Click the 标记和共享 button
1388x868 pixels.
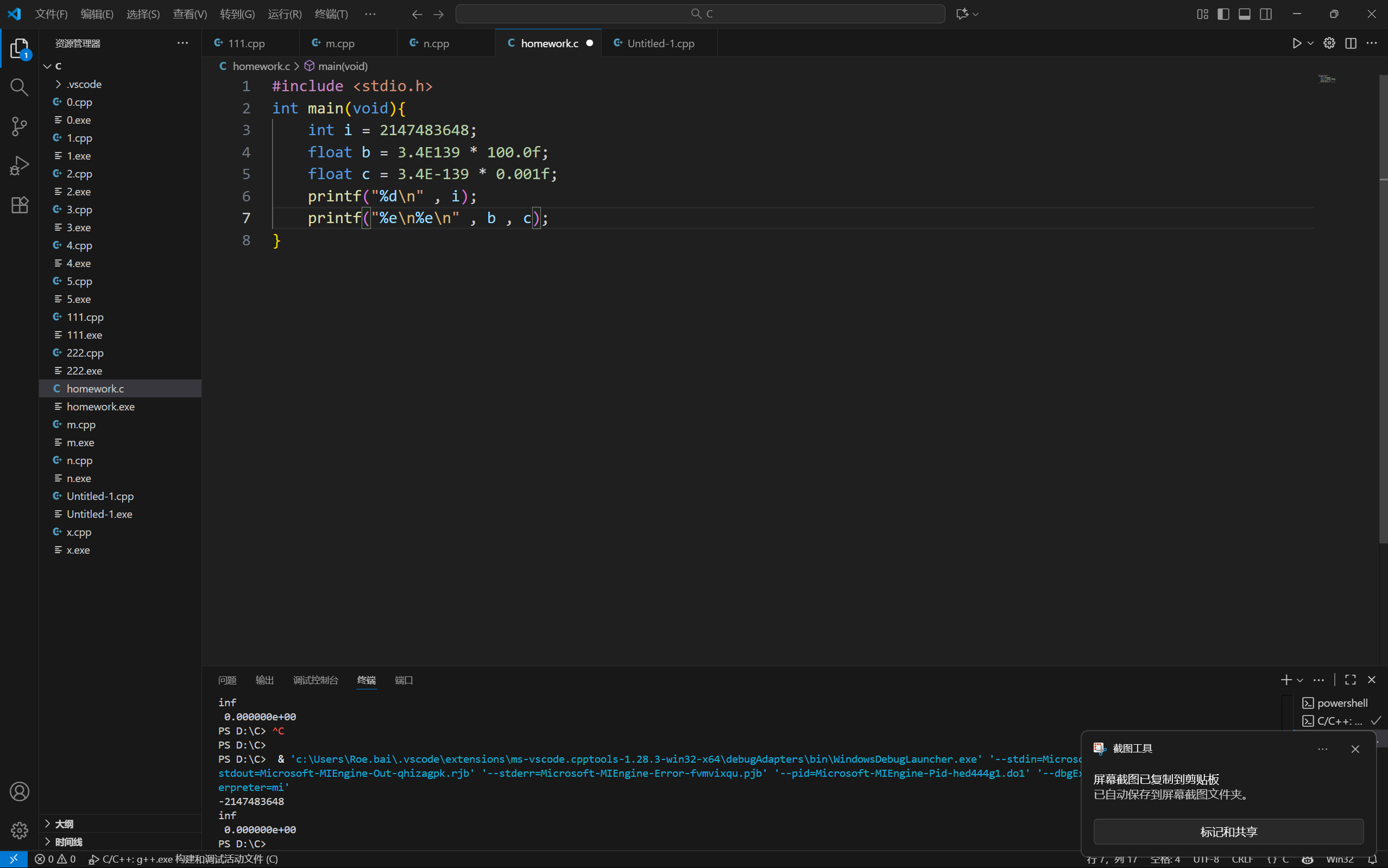pyautogui.click(x=1228, y=832)
